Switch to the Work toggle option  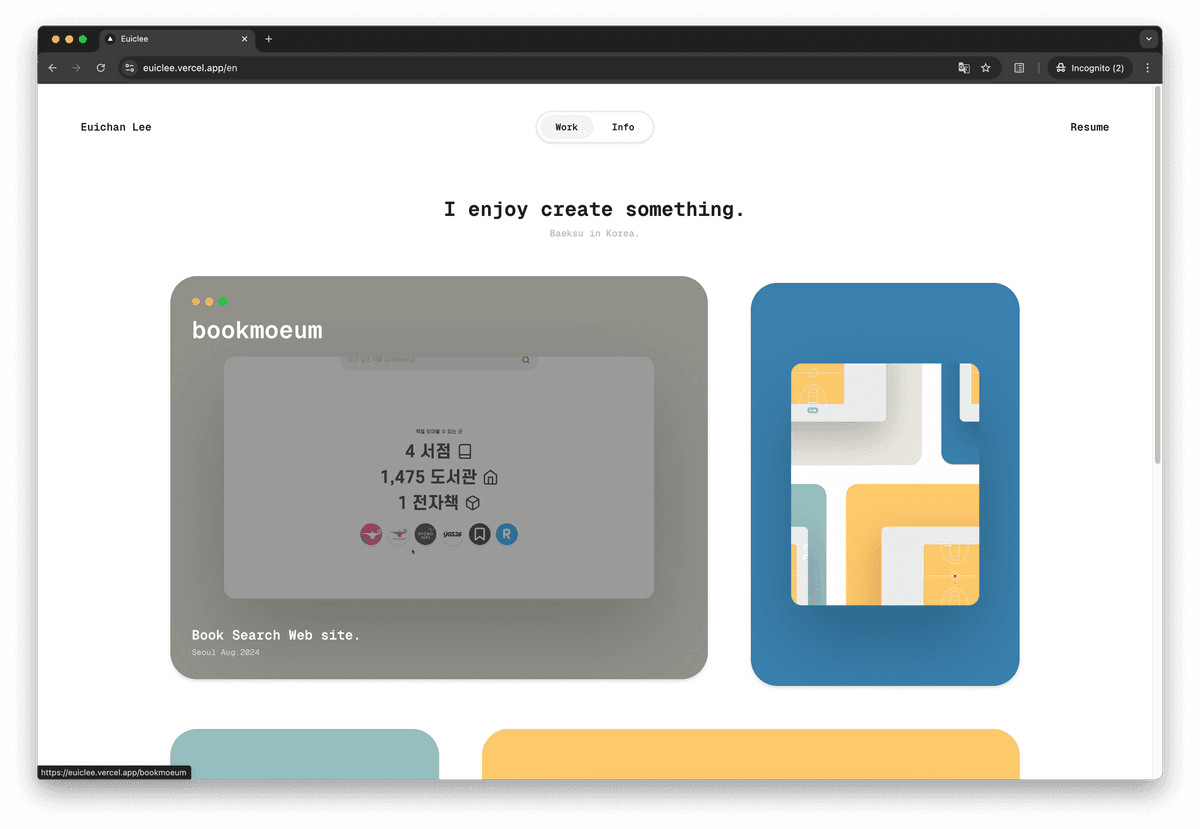point(566,127)
